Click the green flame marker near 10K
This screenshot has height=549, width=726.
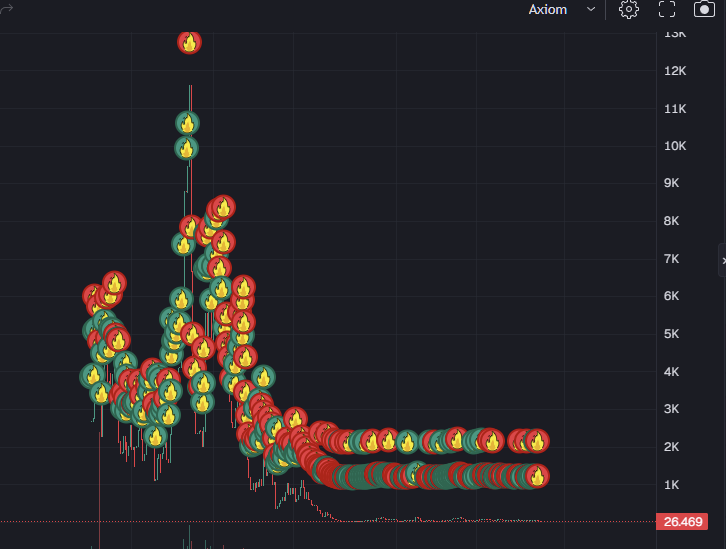coord(186,148)
